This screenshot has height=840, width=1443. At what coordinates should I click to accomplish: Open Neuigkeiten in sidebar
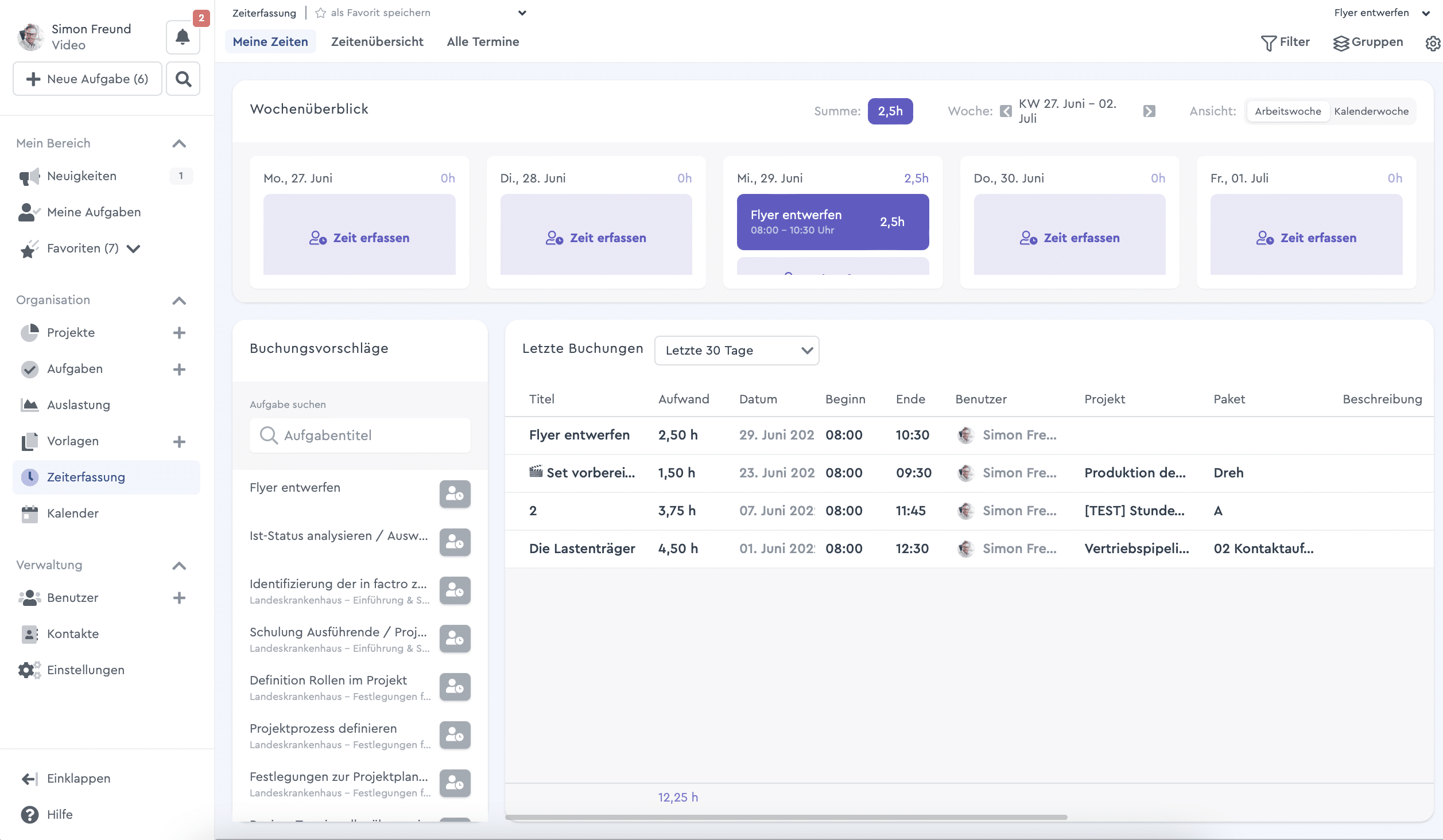coord(106,176)
